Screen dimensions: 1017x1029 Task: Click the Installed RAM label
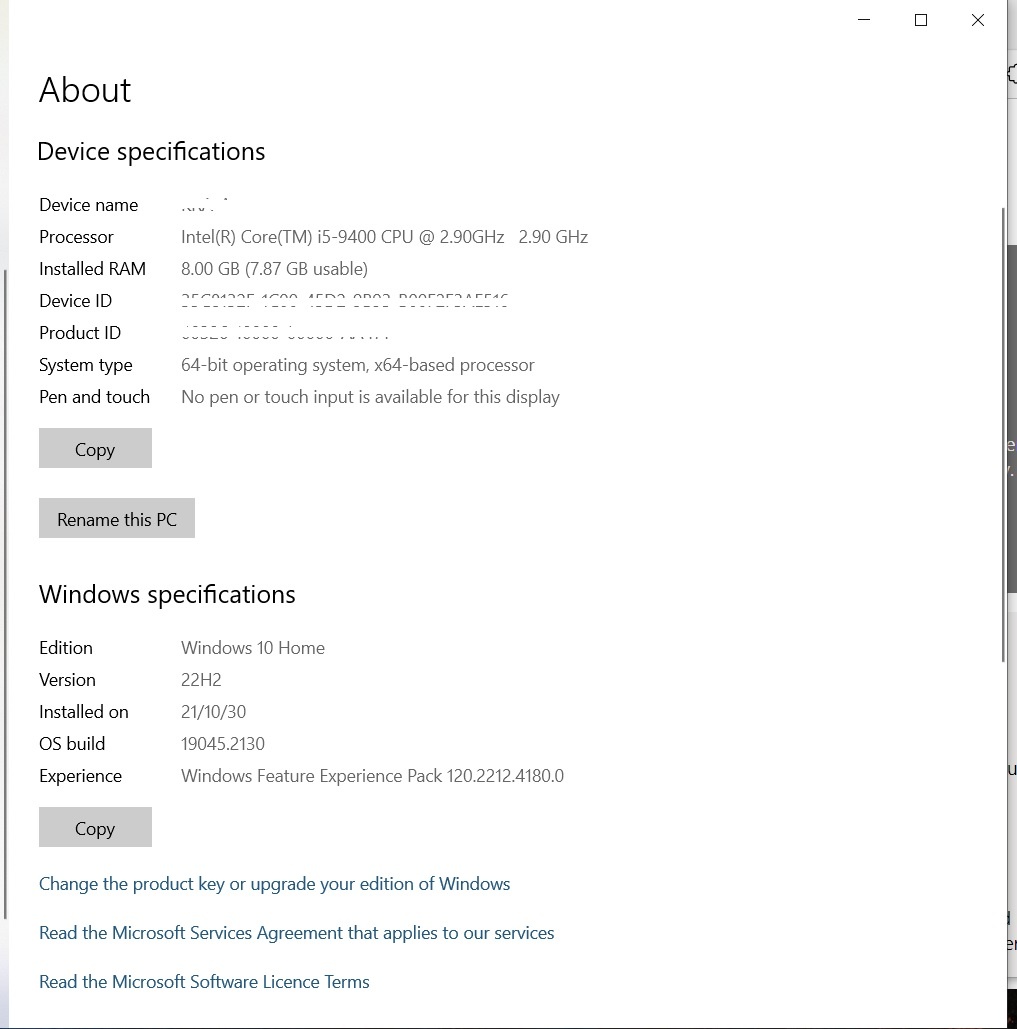click(93, 269)
